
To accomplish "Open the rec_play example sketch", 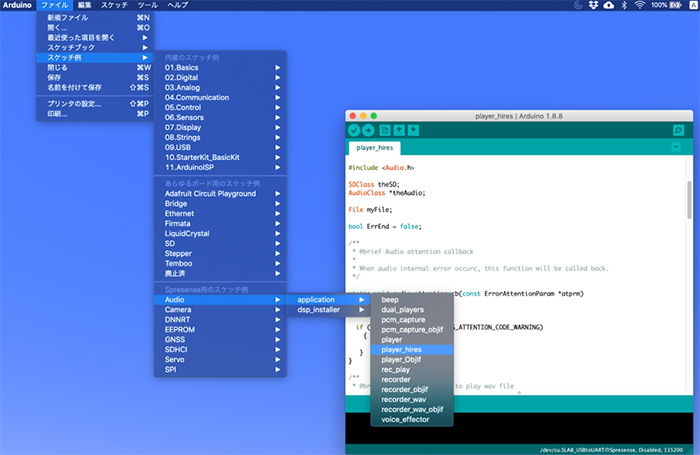I will 412,369.
